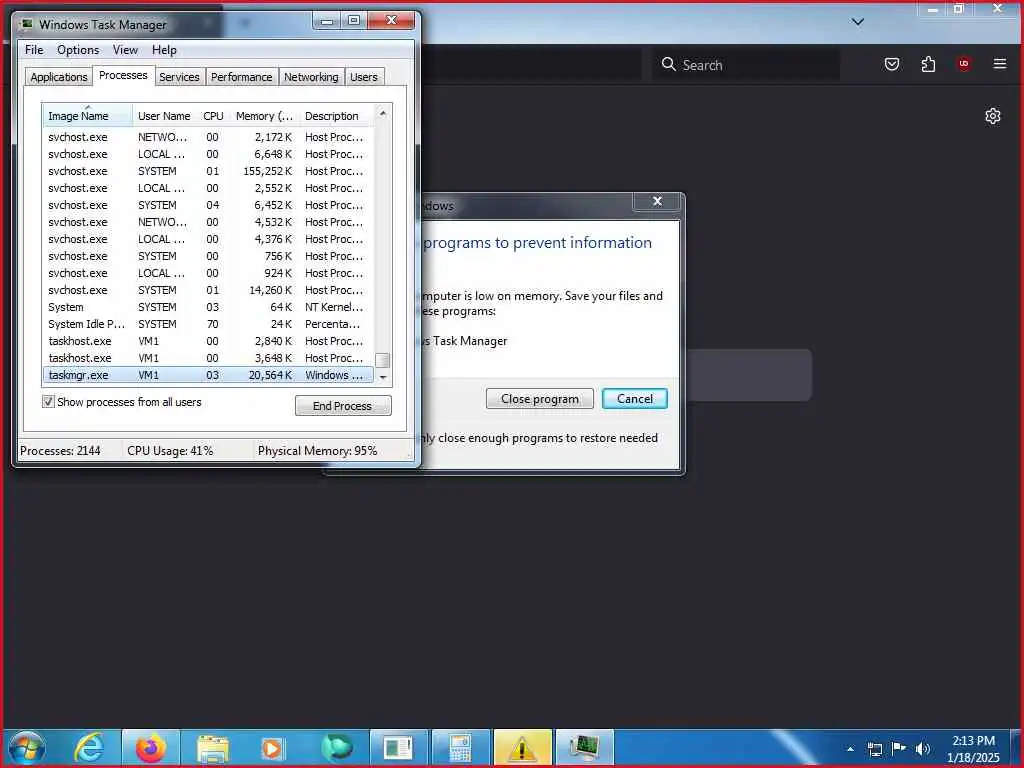Expand the Firefox list-all-tabs chevron

[x=858, y=22]
